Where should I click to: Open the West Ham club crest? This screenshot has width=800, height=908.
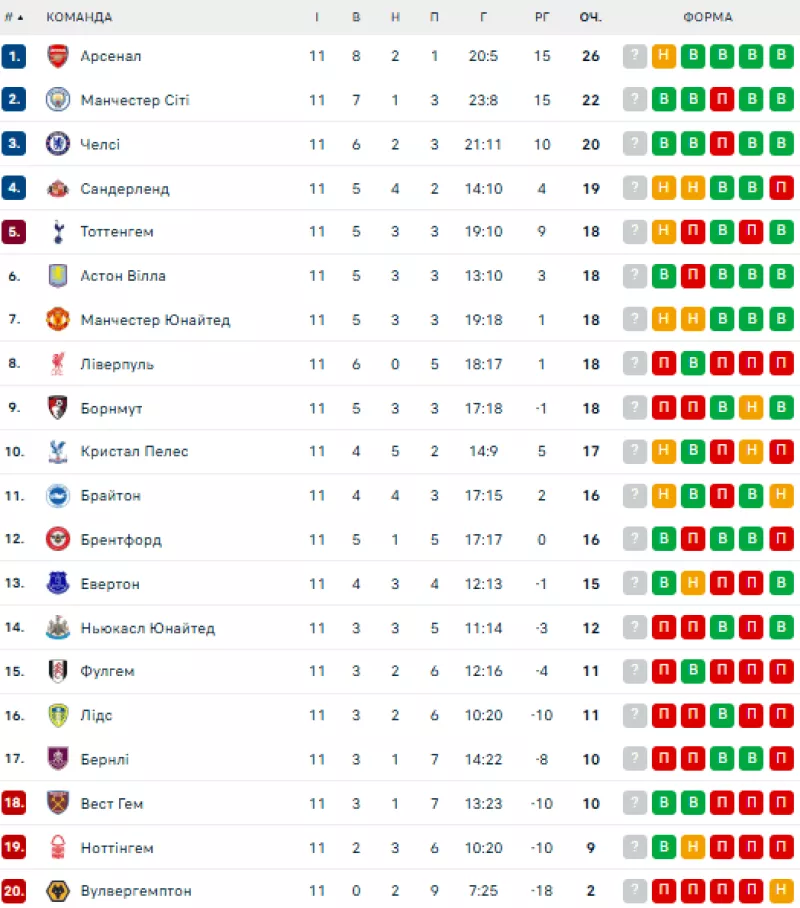coord(57,803)
